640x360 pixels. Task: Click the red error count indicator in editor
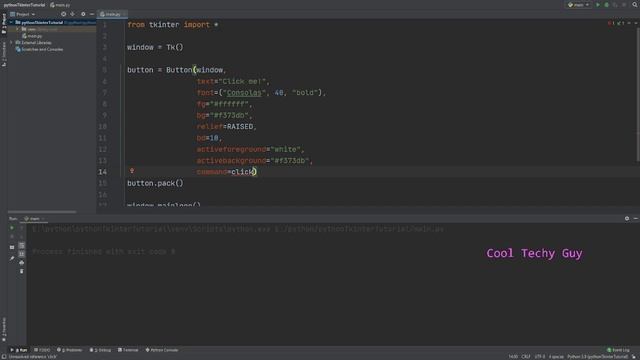click(x=611, y=24)
